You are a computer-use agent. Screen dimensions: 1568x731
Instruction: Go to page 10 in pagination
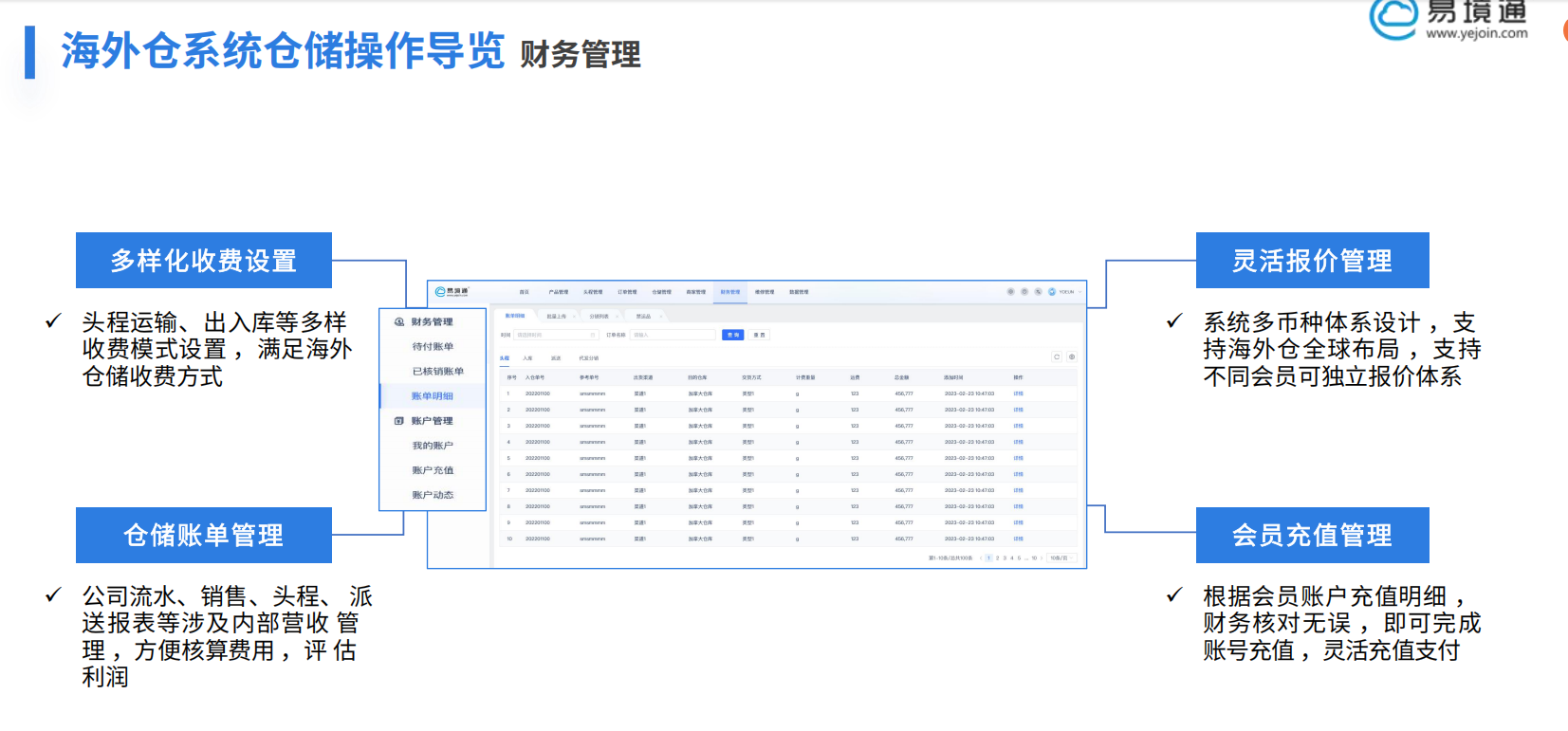click(1034, 557)
